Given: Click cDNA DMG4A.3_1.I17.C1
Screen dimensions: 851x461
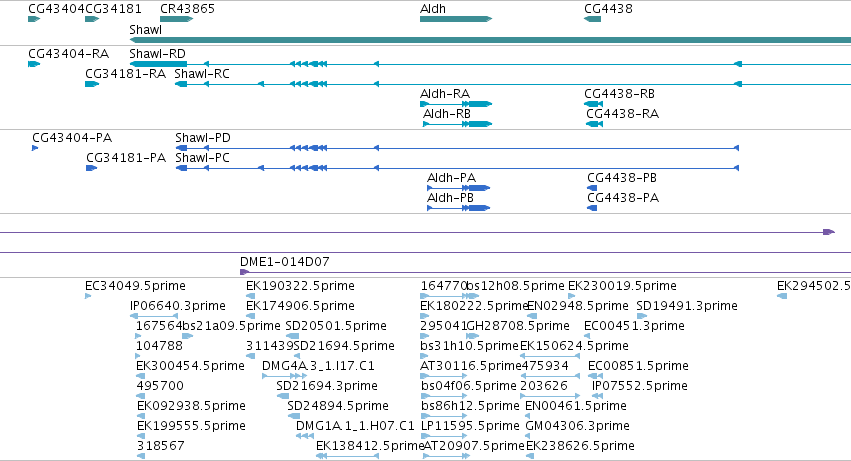Looking at the screenshot, I should (318, 366).
